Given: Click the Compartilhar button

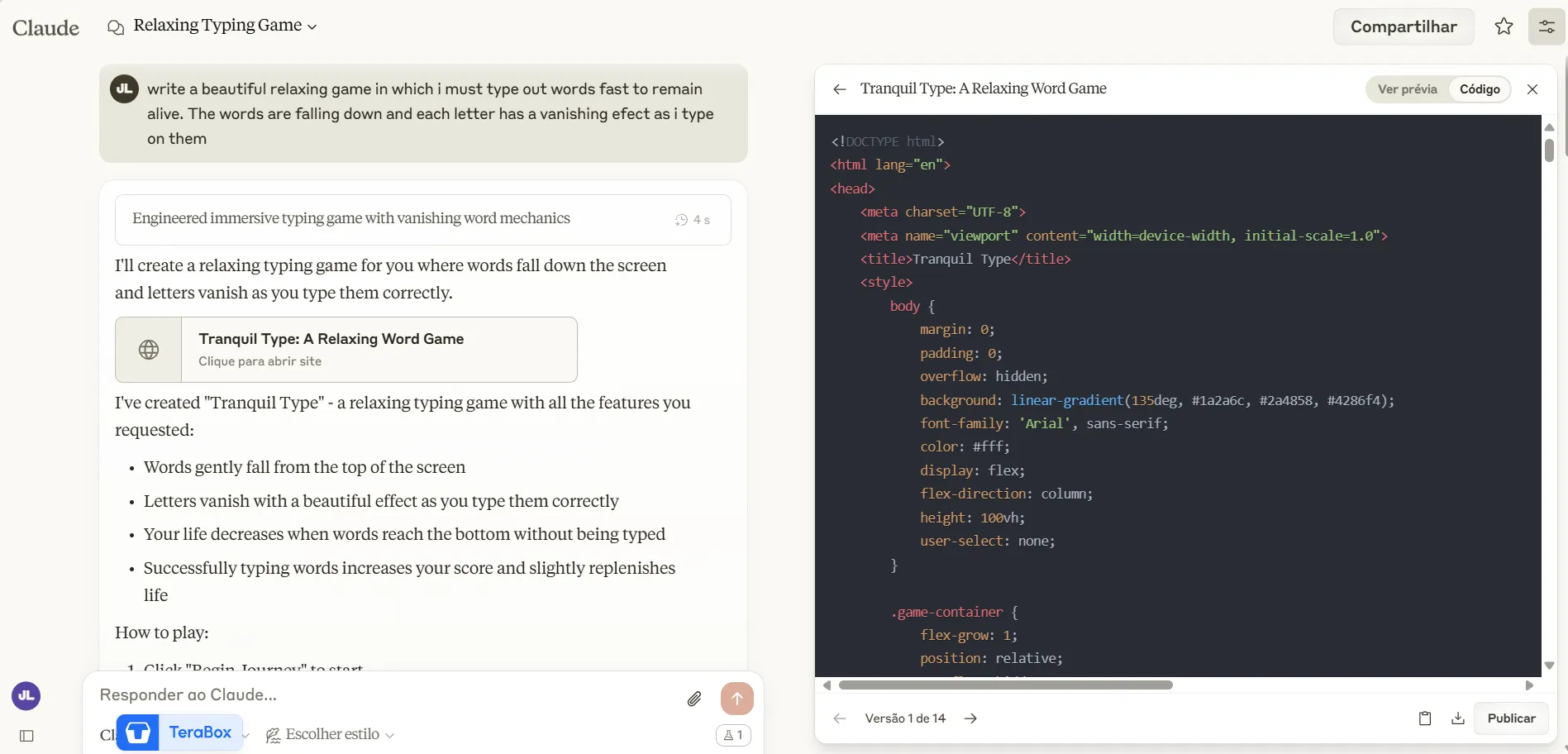Looking at the screenshot, I should point(1403,26).
